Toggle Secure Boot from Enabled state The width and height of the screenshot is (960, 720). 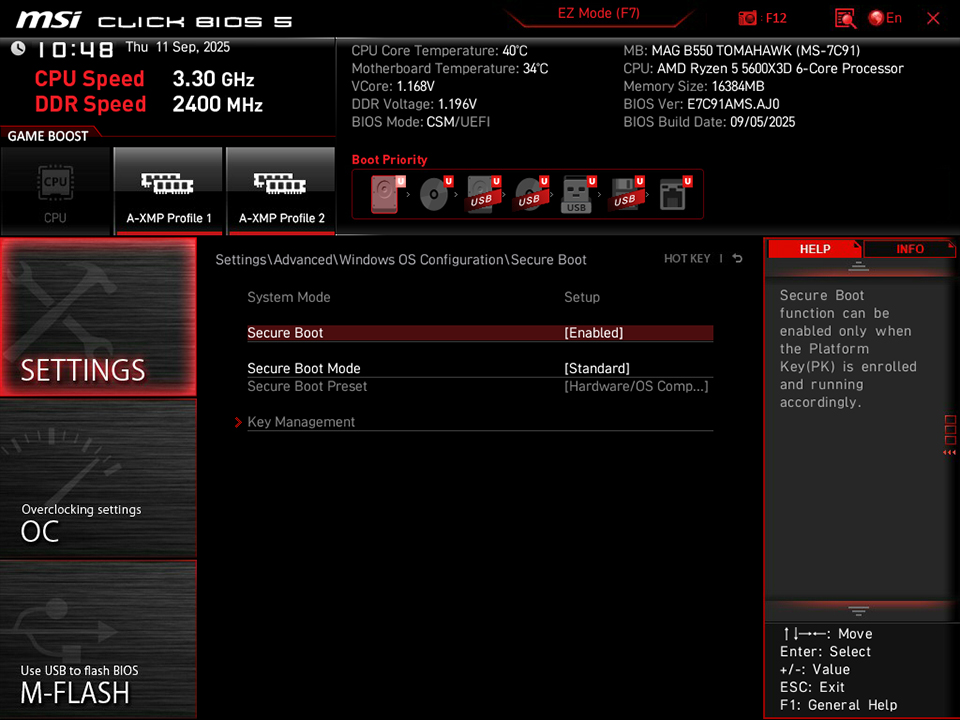coord(479,332)
